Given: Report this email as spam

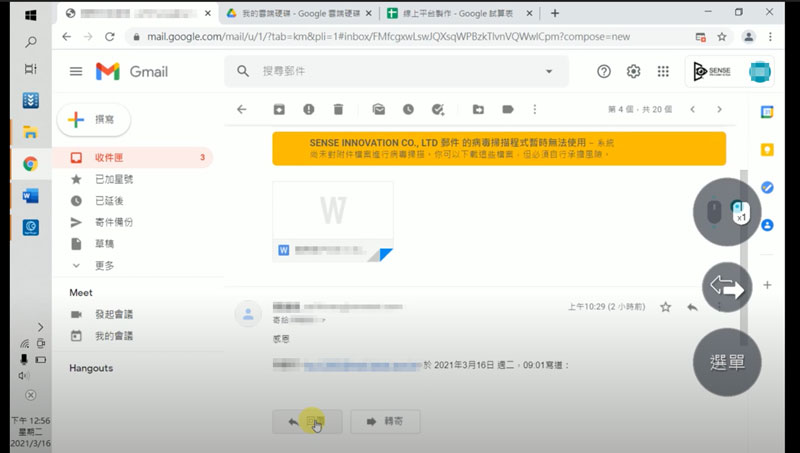Looking at the screenshot, I should tap(309, 109).
